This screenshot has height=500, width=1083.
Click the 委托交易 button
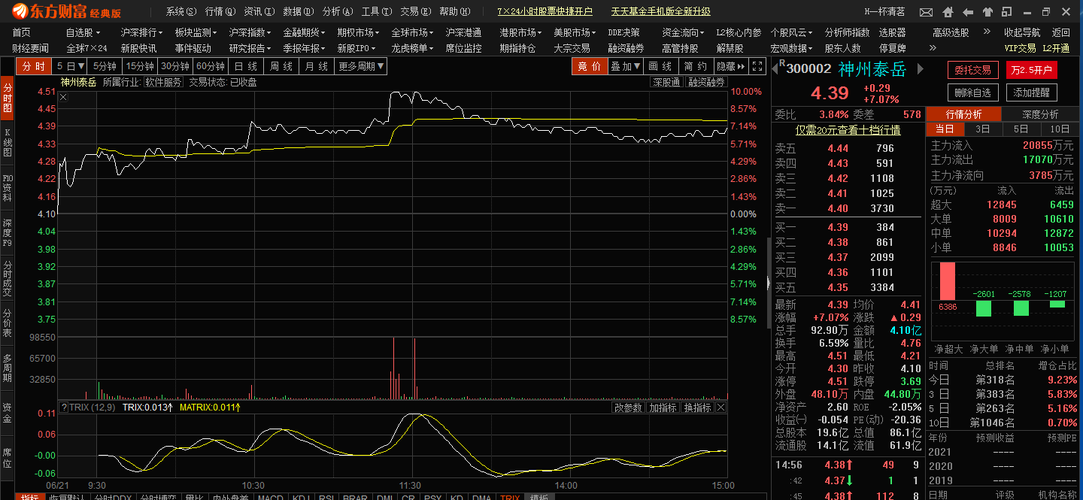(x=972, y=70)
